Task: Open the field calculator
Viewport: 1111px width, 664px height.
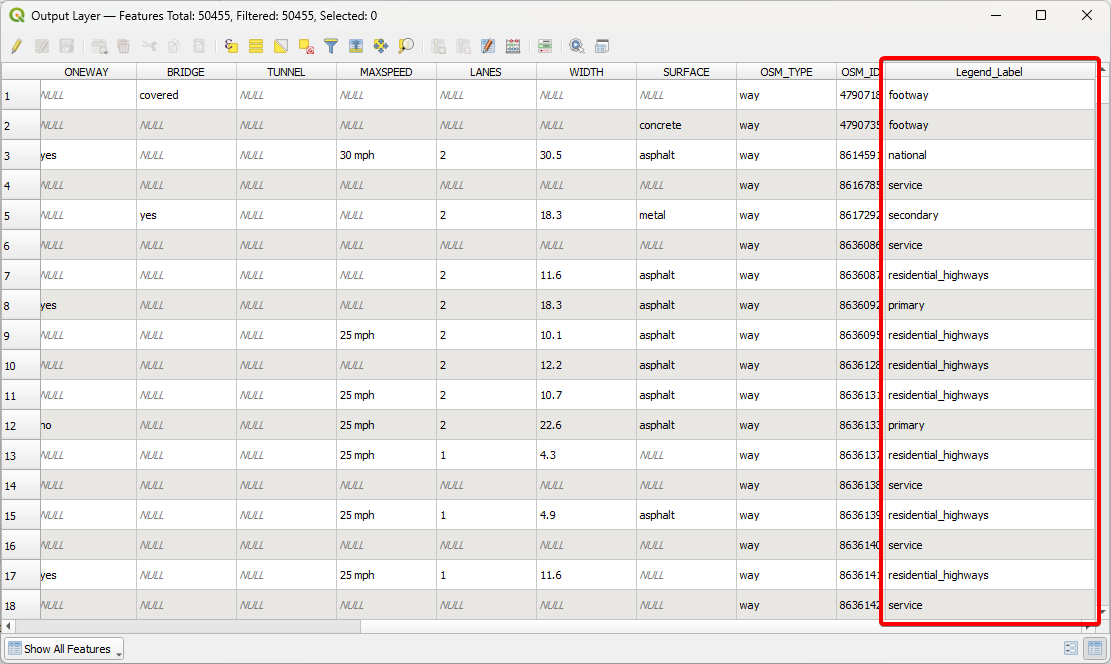Action: click(x=512, y=46)
